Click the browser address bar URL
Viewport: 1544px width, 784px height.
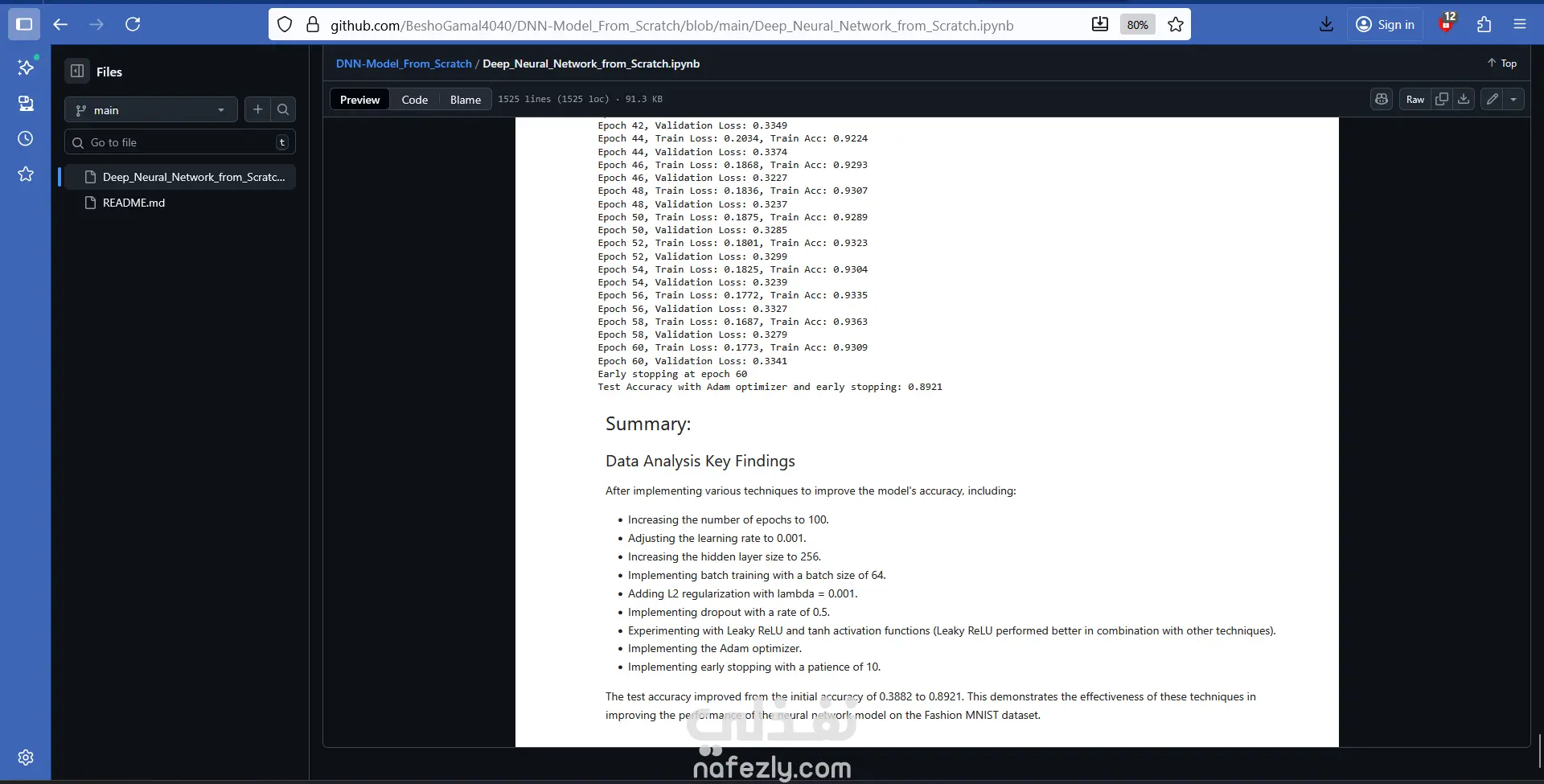point(671,26)
